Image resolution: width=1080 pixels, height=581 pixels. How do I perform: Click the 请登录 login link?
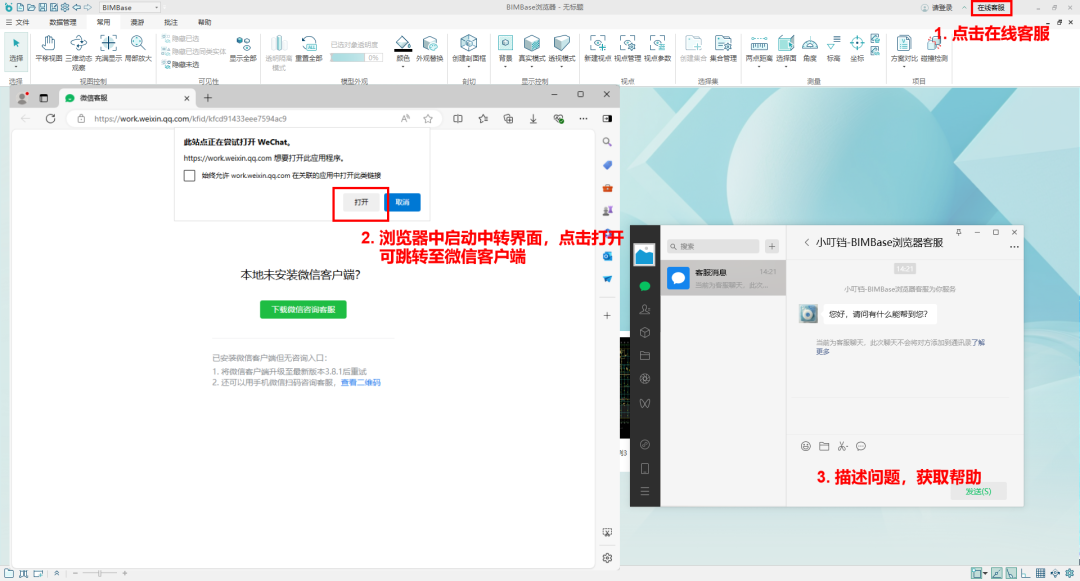pyautogui.click(x=937, y=8)
